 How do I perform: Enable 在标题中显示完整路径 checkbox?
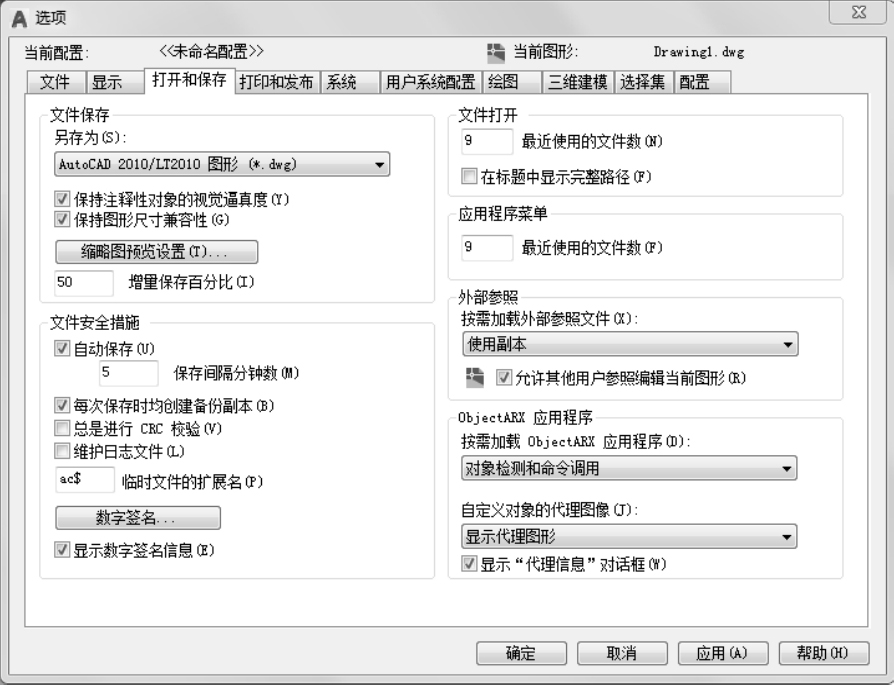[469, 176]
